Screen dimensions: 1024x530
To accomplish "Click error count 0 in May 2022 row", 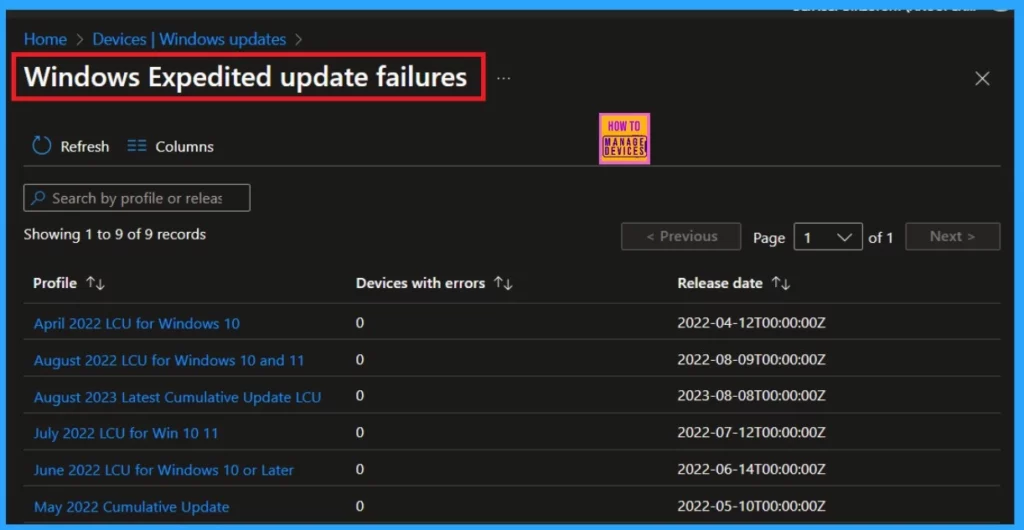I will tap(360, 507).
